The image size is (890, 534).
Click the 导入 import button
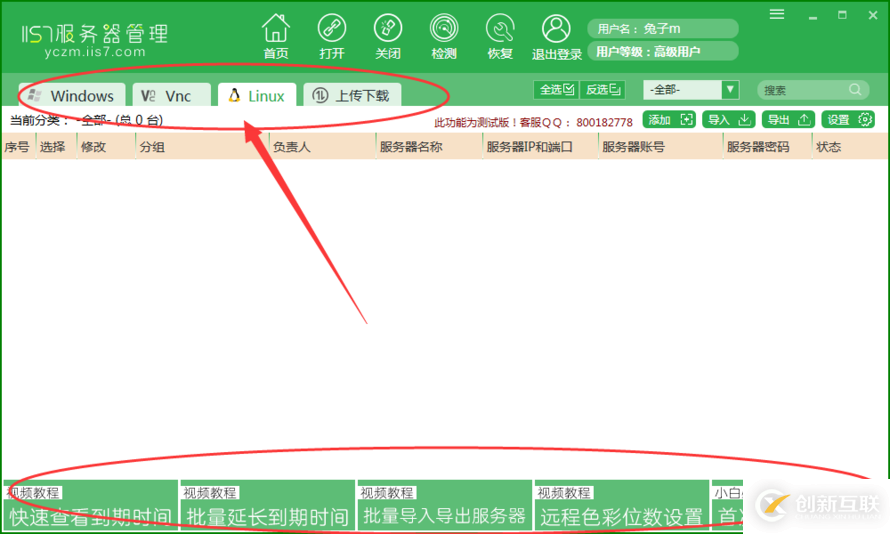click(729, 120)
